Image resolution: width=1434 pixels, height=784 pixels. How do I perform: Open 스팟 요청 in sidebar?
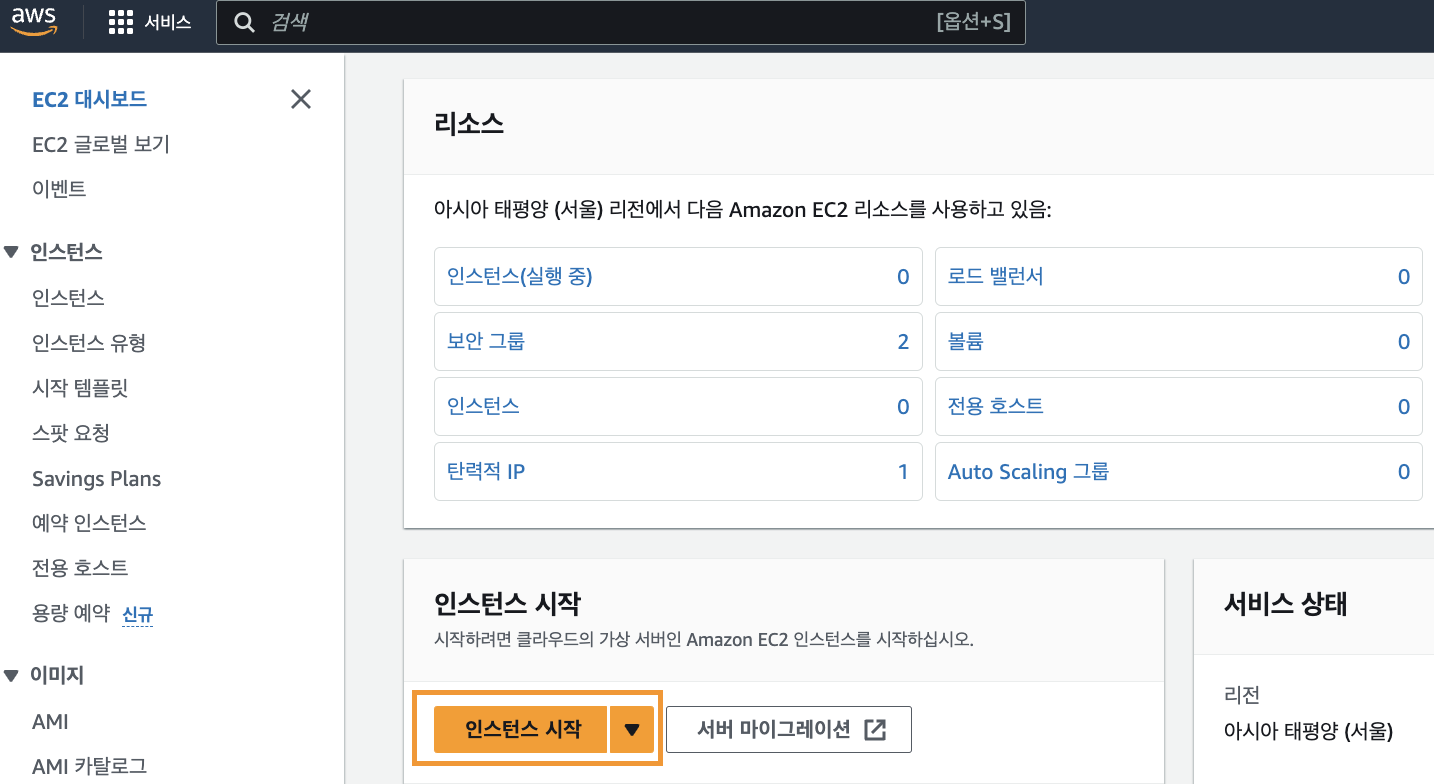coord(70,433)
